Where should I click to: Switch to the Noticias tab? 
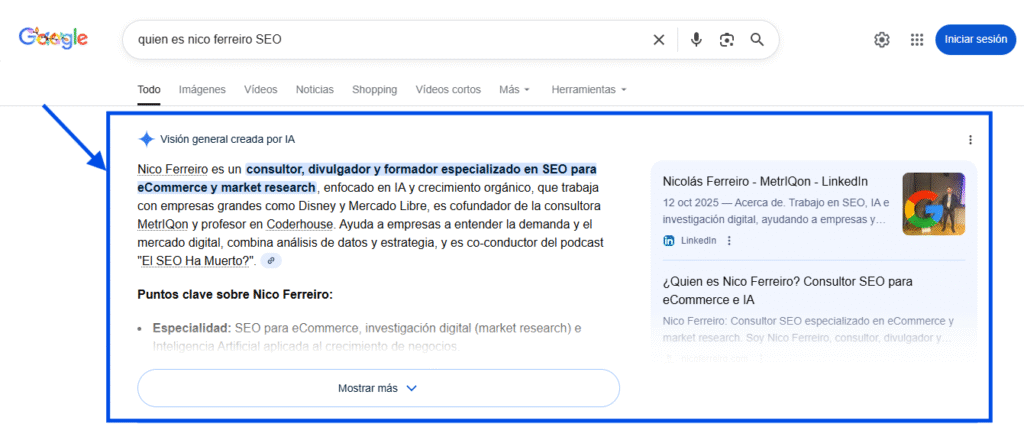click(x=315, y=90)
